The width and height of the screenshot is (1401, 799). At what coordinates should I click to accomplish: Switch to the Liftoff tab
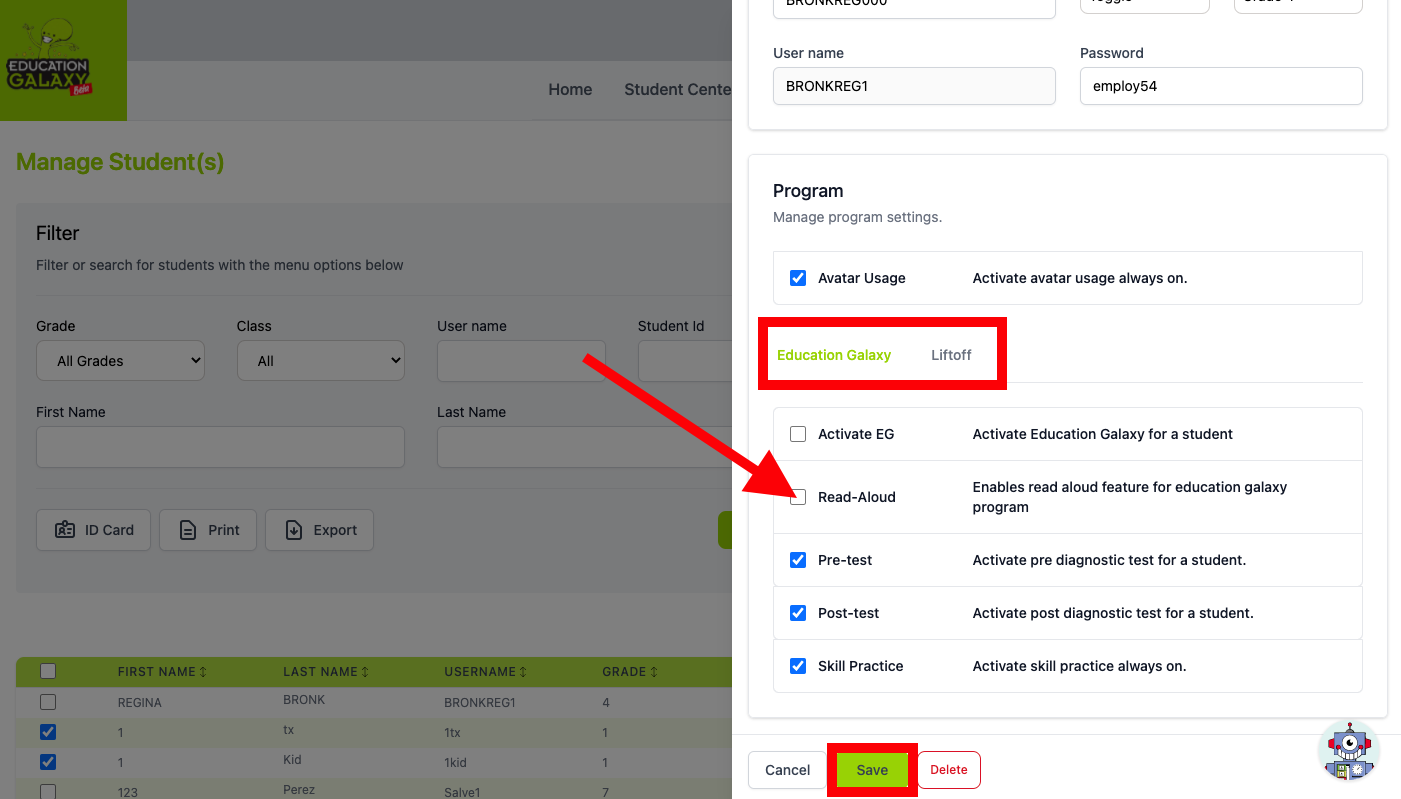click(951, 355)
